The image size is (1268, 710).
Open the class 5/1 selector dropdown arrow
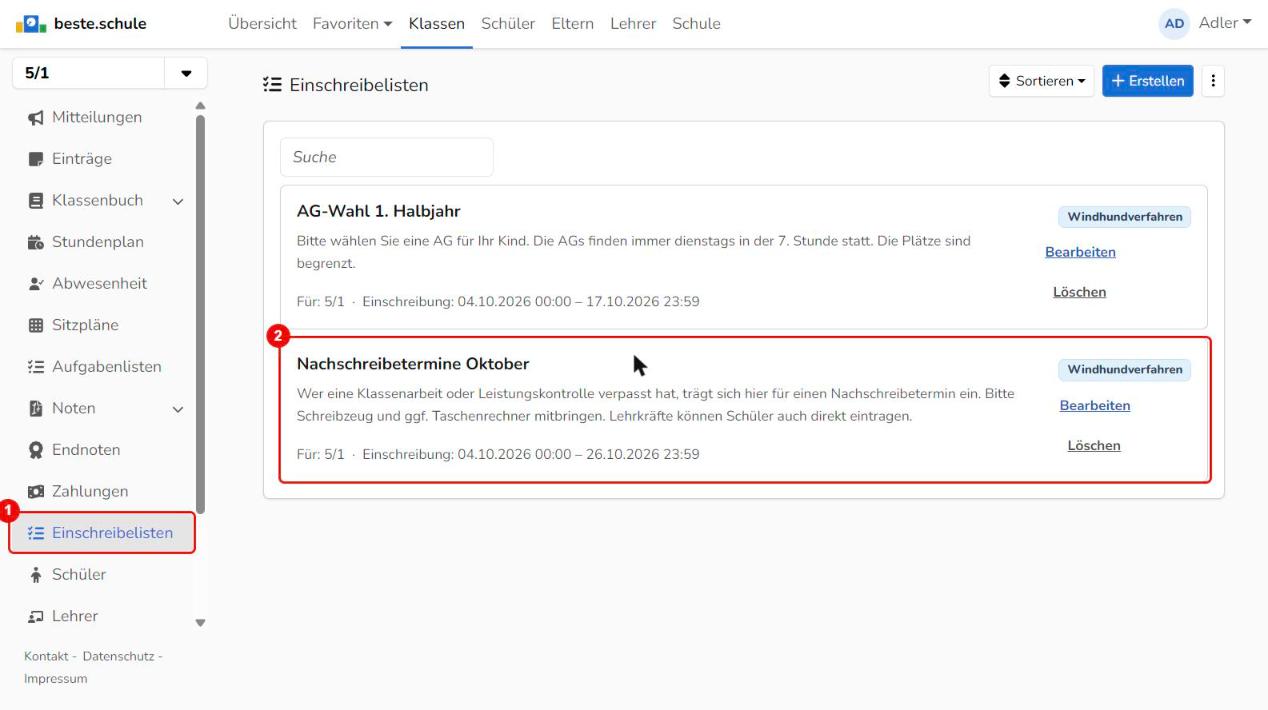point(186,75)
